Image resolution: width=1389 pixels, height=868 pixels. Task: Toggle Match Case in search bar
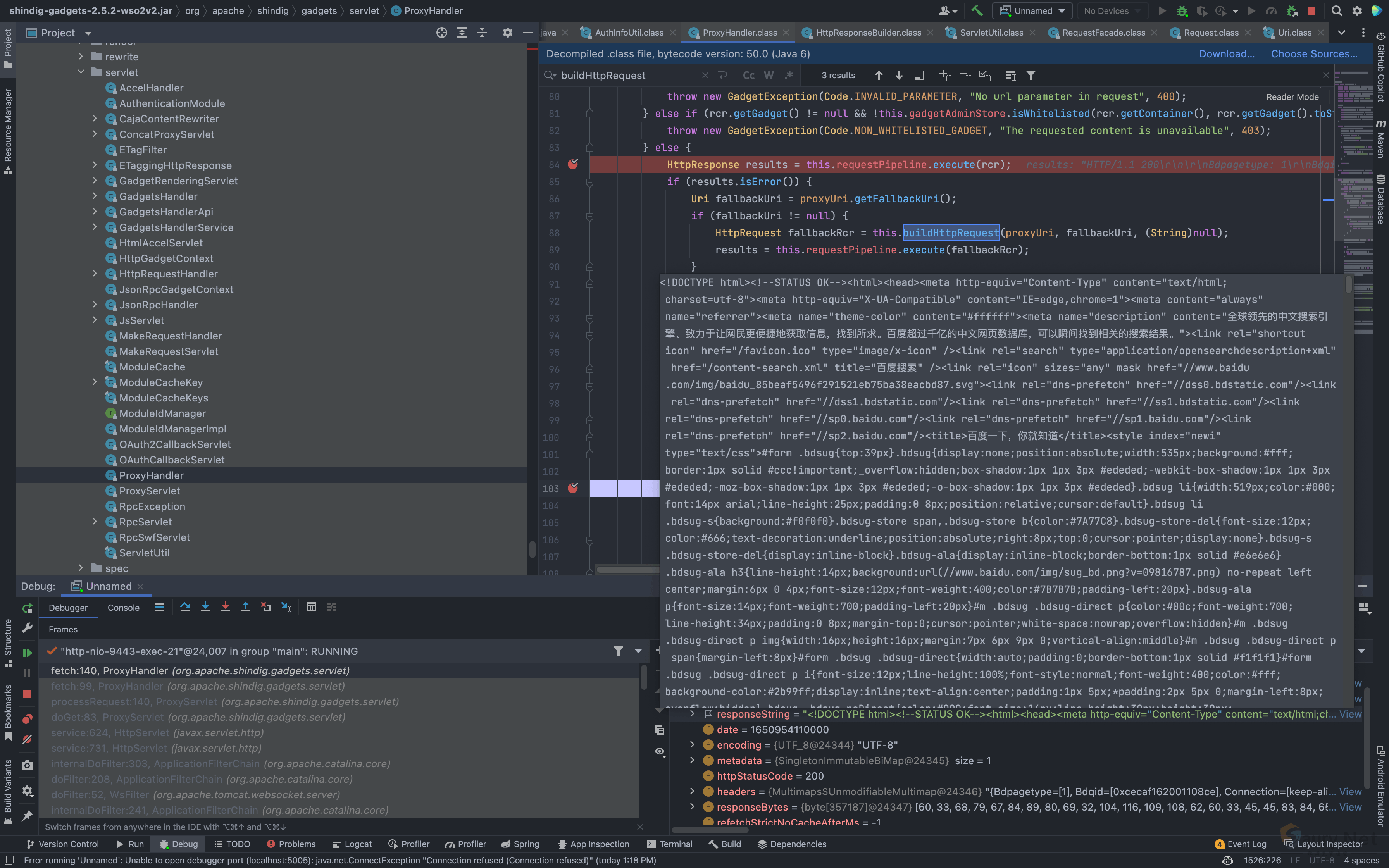(748, 75)
